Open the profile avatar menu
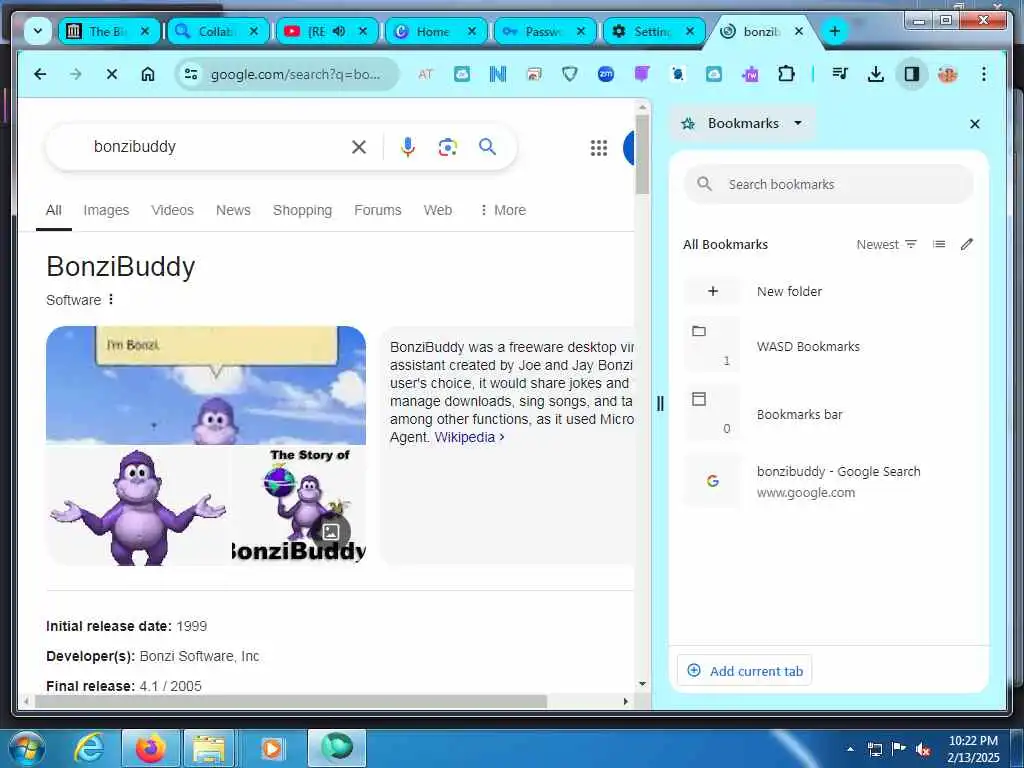The height and width of the screenshot is (768, 1024). (x=948, y=74)
